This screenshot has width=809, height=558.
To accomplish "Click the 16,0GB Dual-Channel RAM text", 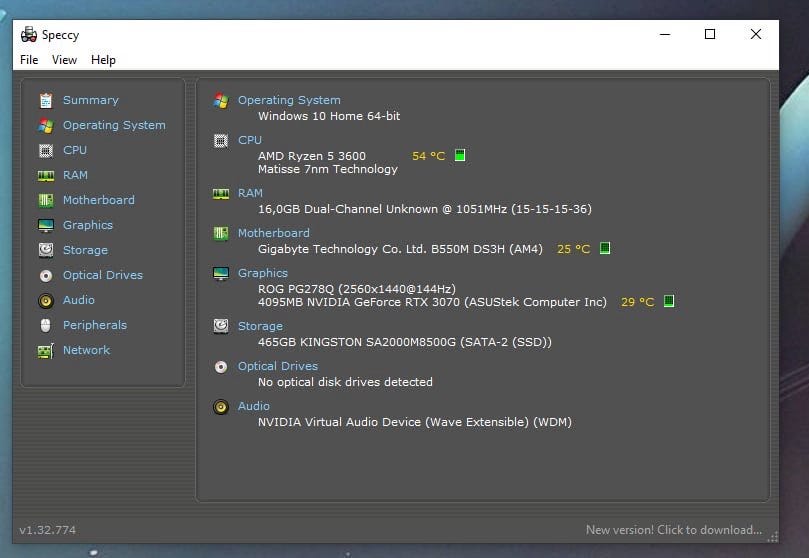I will (425, 209).
